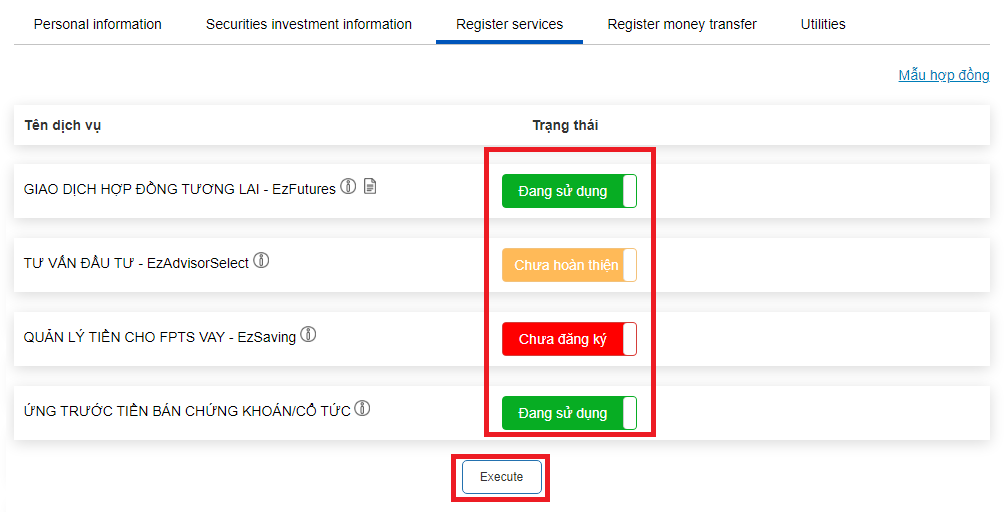Show info for ỨNG TRƯỚC TIỀN BÁN CHỨNG KHOÁN

pyautogui.click(x=362, y=408)
